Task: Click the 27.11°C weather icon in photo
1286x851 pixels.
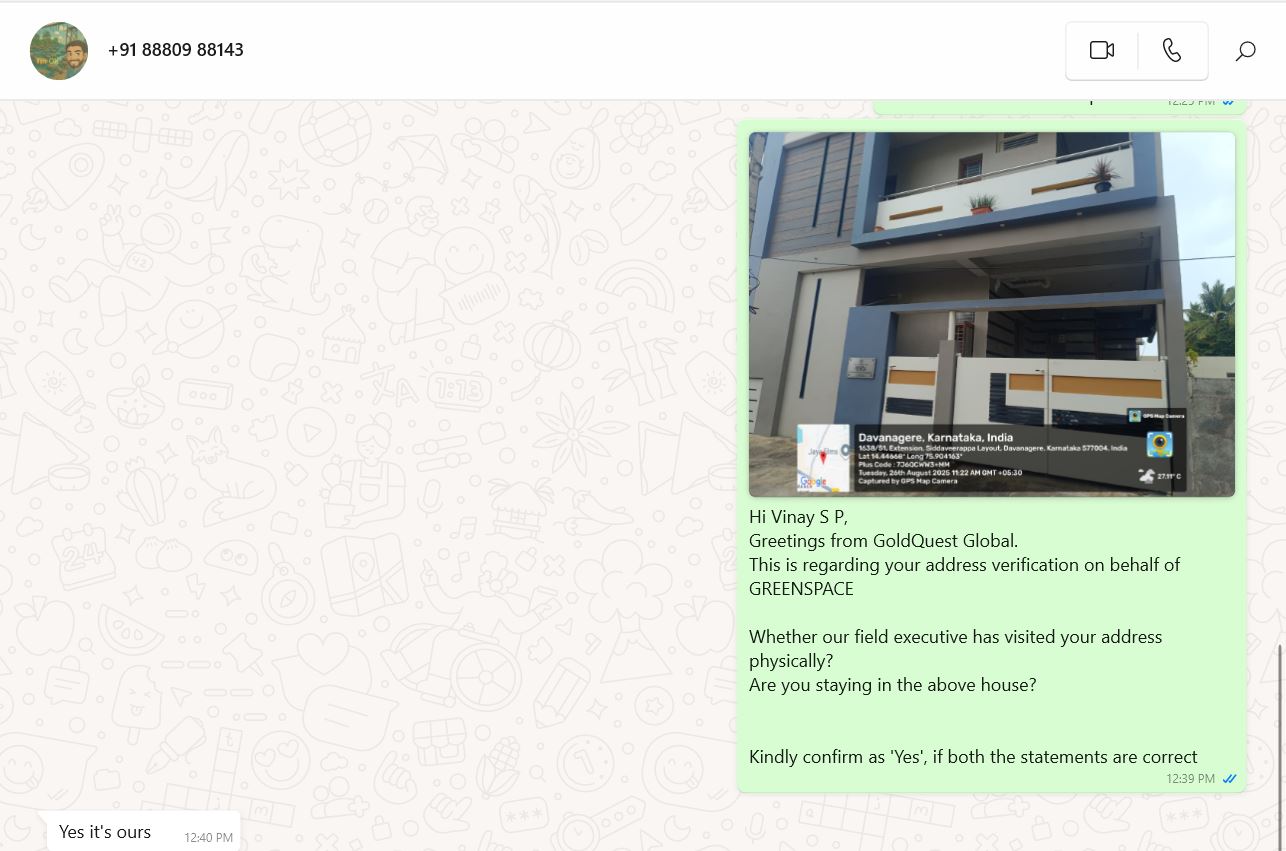Action: pyautogui.click(x=1147, y=476)
